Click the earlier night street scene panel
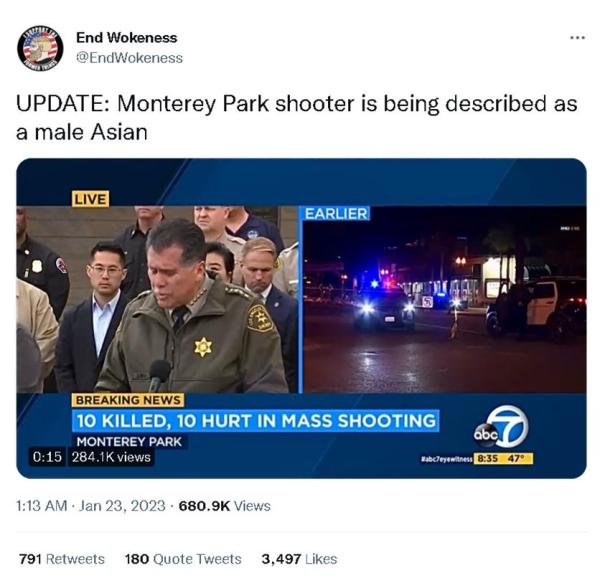This screenshot has height=578, width=600. click(x=444, y=300)
